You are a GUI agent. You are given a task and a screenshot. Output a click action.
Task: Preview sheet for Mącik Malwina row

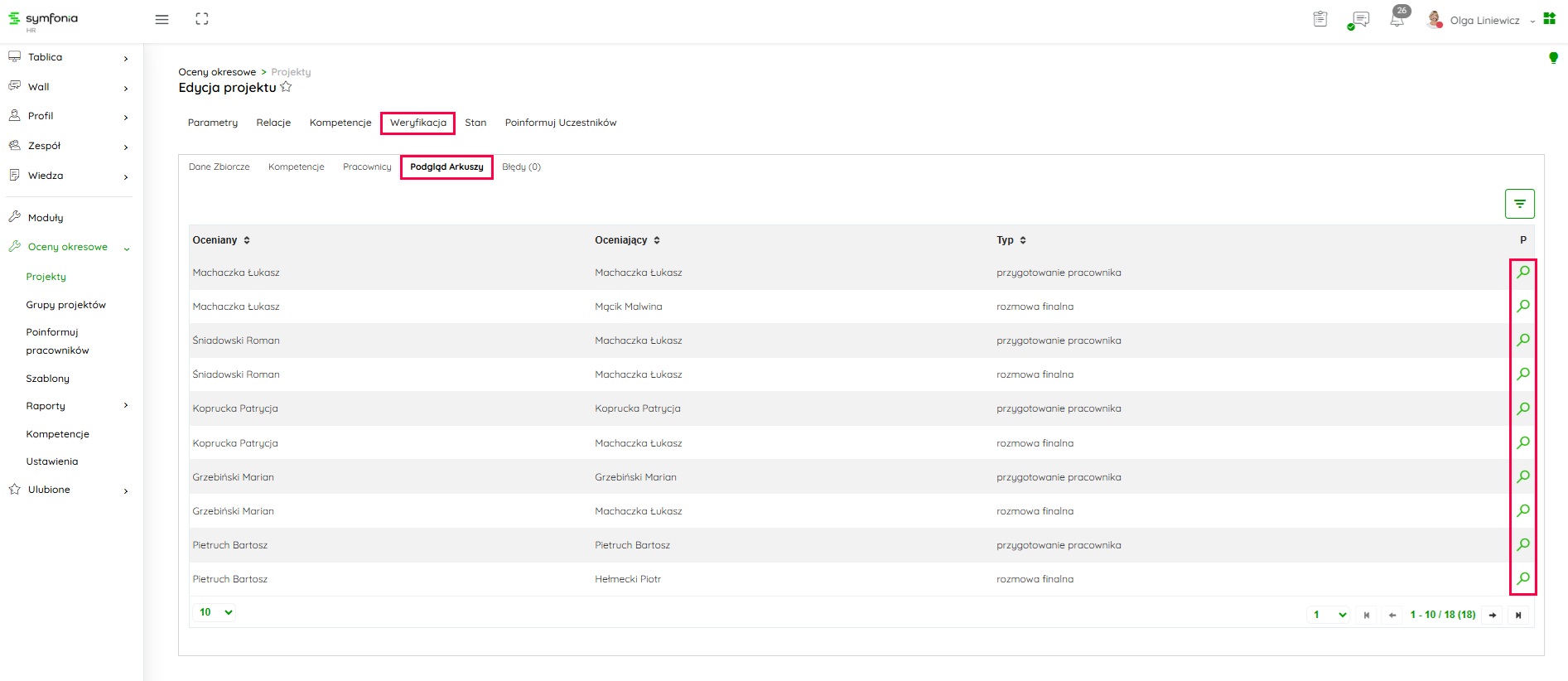(x=1522, y=306)
